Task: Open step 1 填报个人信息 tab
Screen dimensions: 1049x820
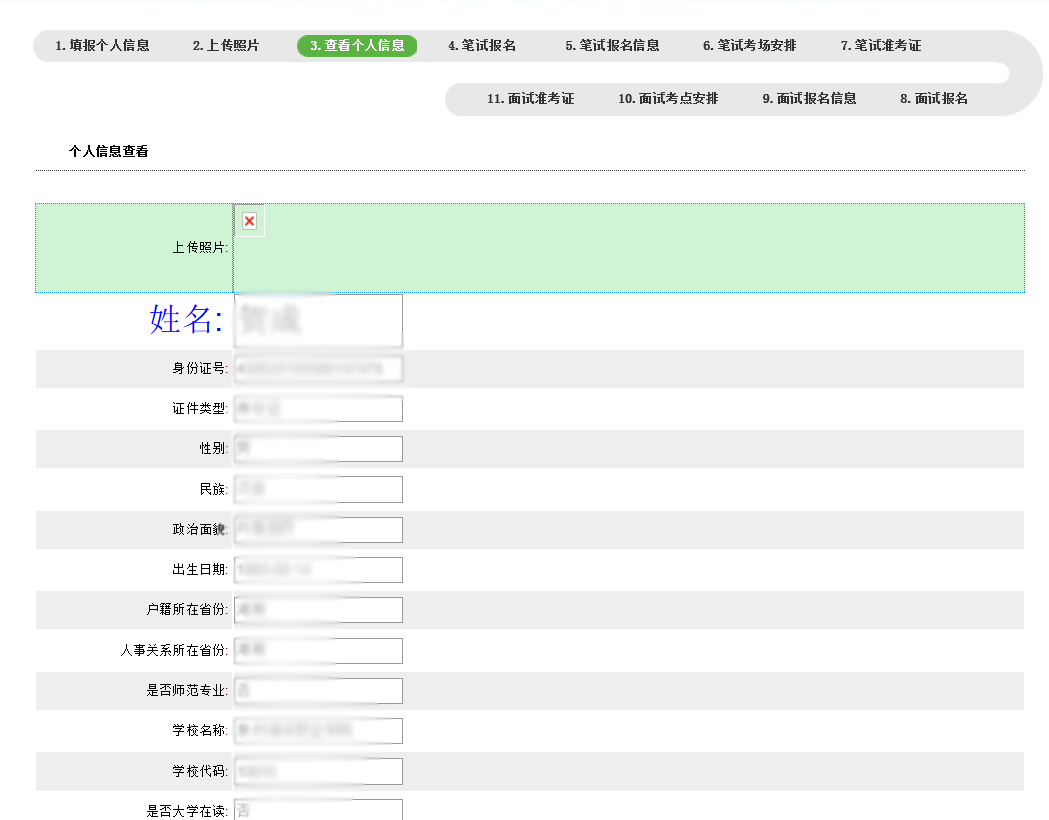Action: pyautogui.click(x=102, y=46)
